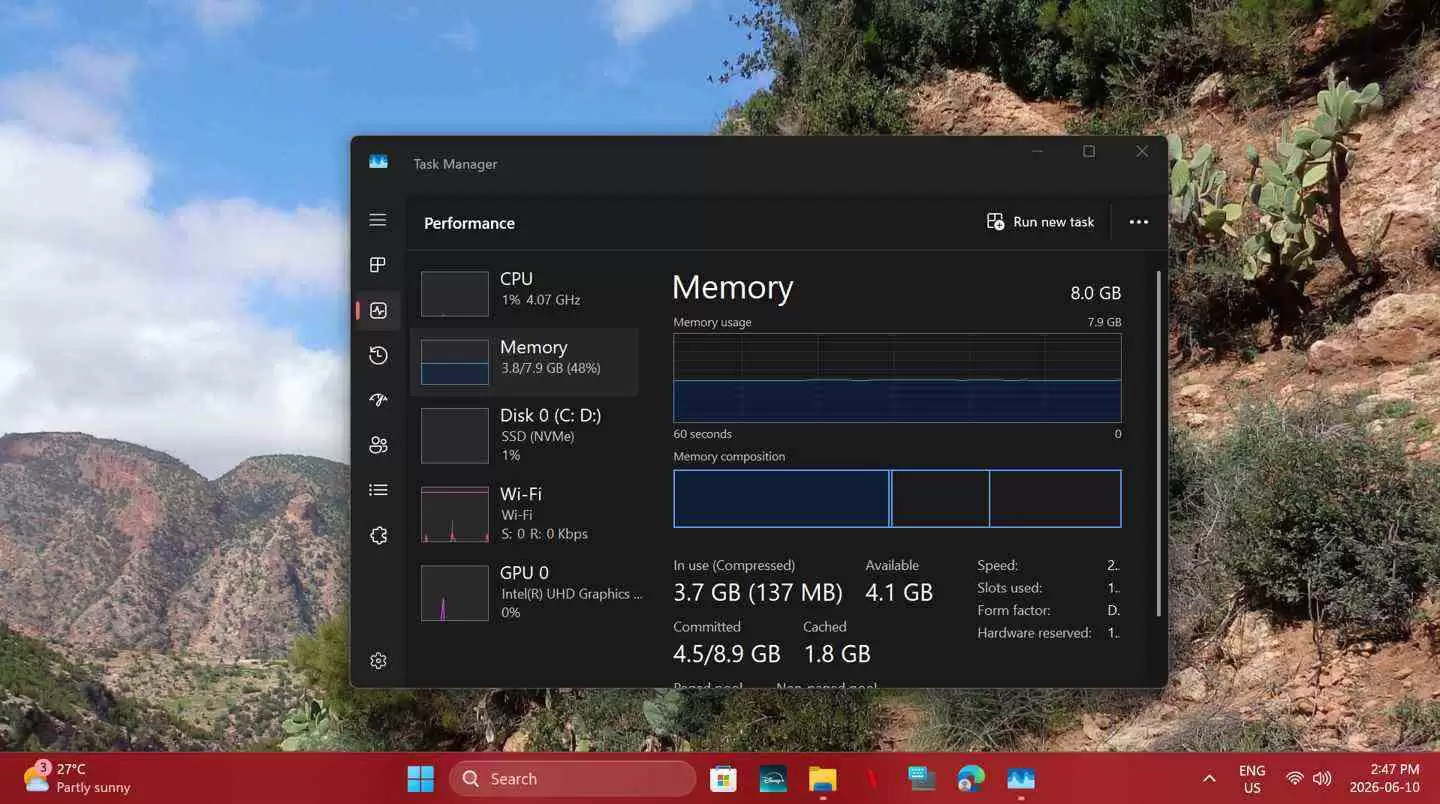Click the 4.5/8.9 GB committed value
1440x804 pixels.
click(x=727, y=654)
